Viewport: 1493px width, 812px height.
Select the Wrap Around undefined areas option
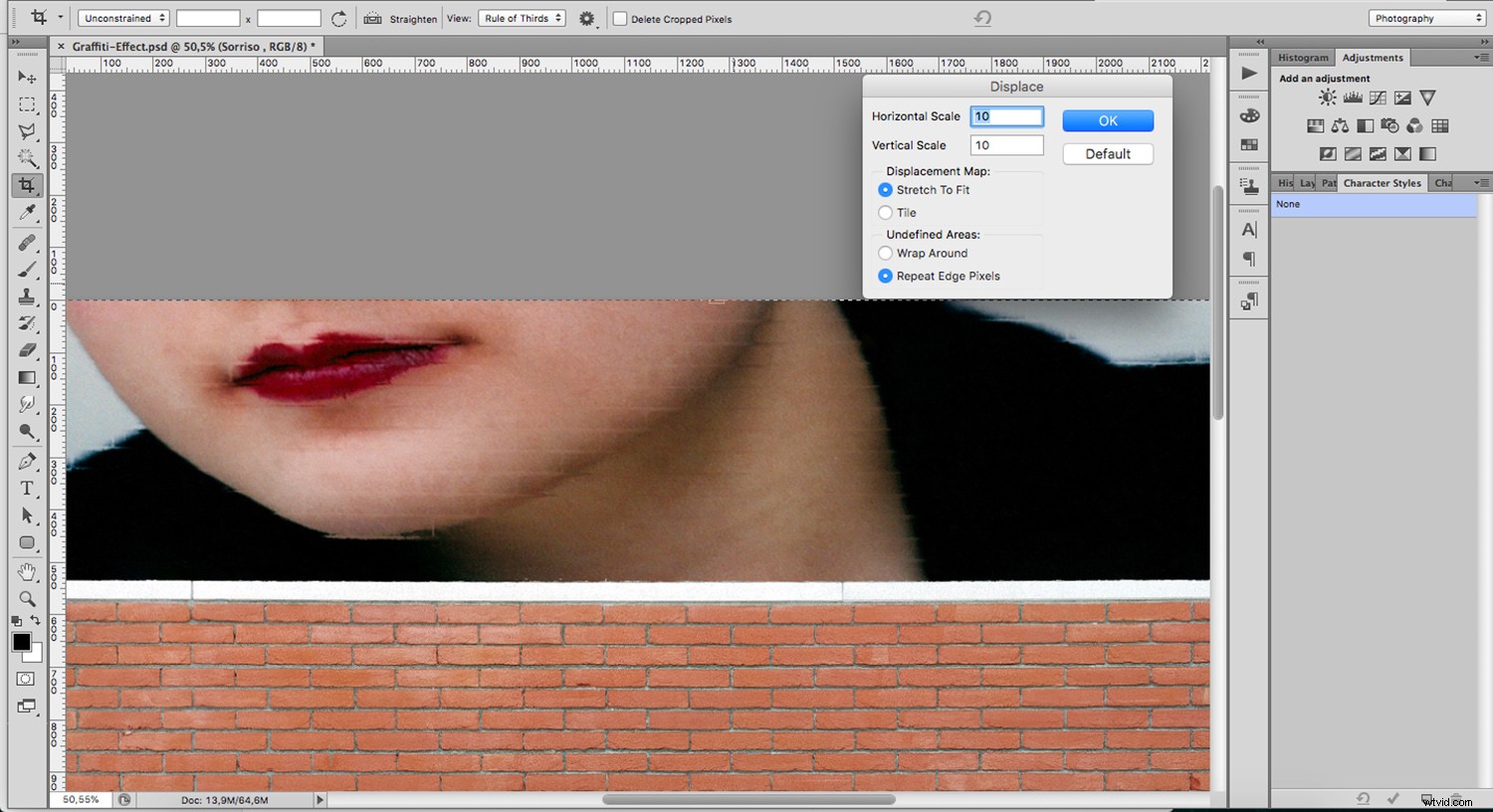point(886,253)
